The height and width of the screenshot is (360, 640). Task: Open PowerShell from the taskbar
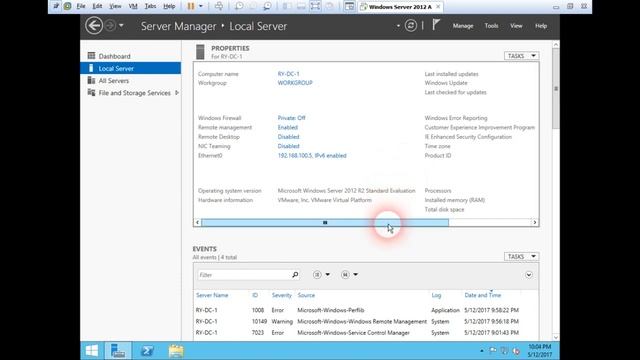pos(147,351)
